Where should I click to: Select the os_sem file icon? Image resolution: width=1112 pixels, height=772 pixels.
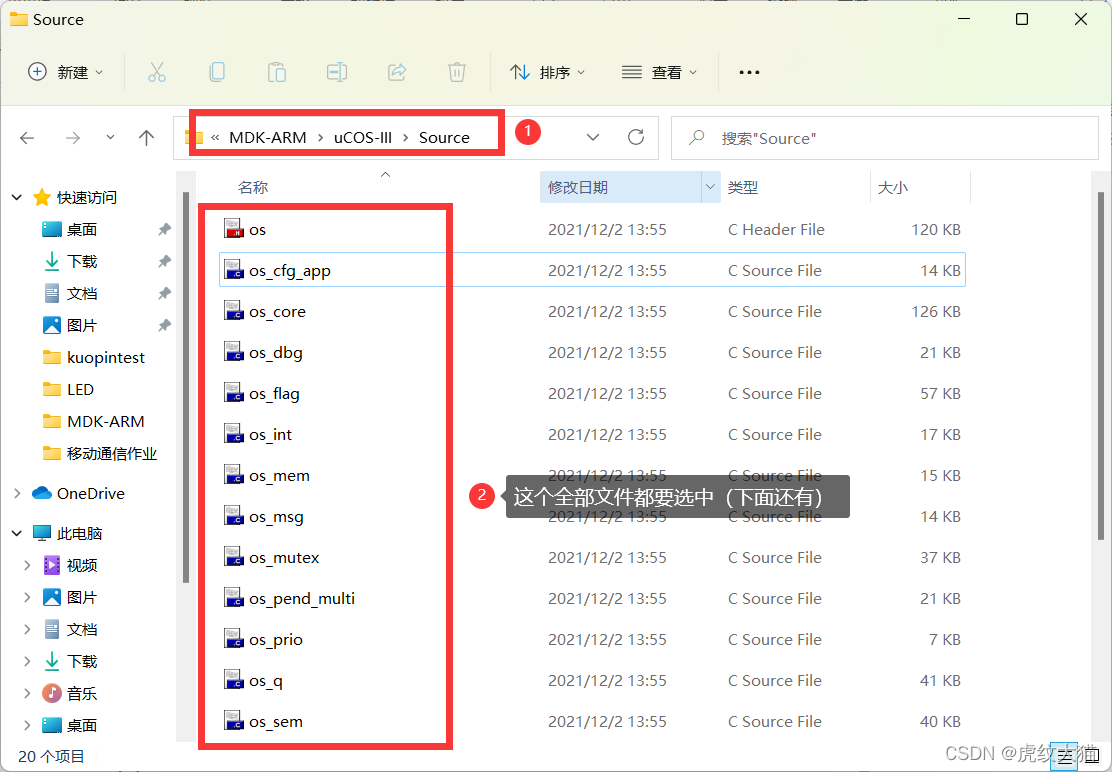[x=234, y=722]
